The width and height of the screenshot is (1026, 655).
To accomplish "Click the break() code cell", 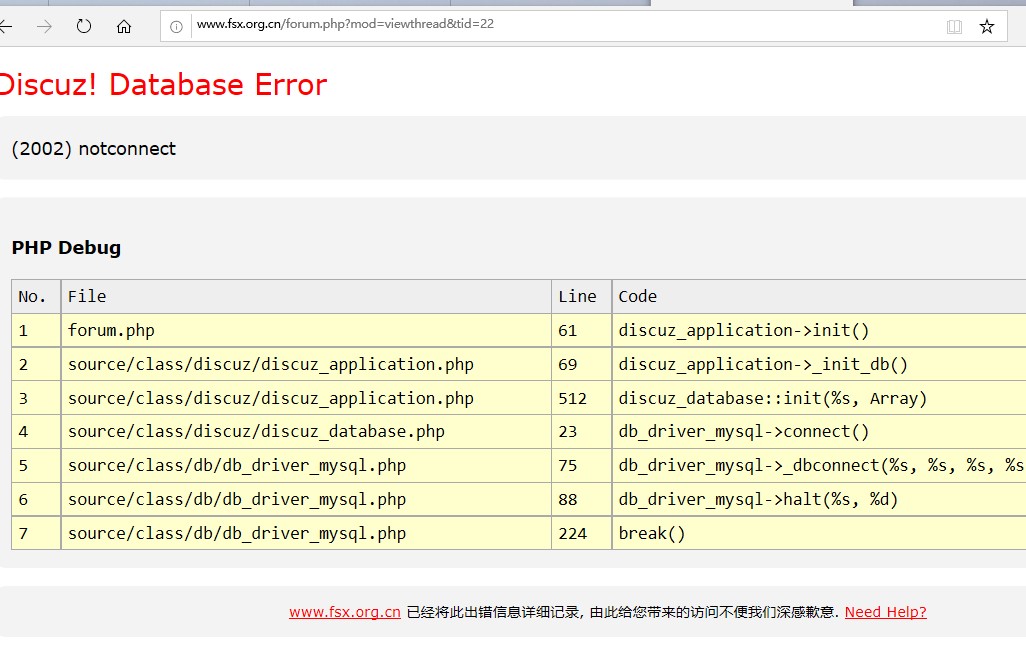I will click(x=652, y=534).
